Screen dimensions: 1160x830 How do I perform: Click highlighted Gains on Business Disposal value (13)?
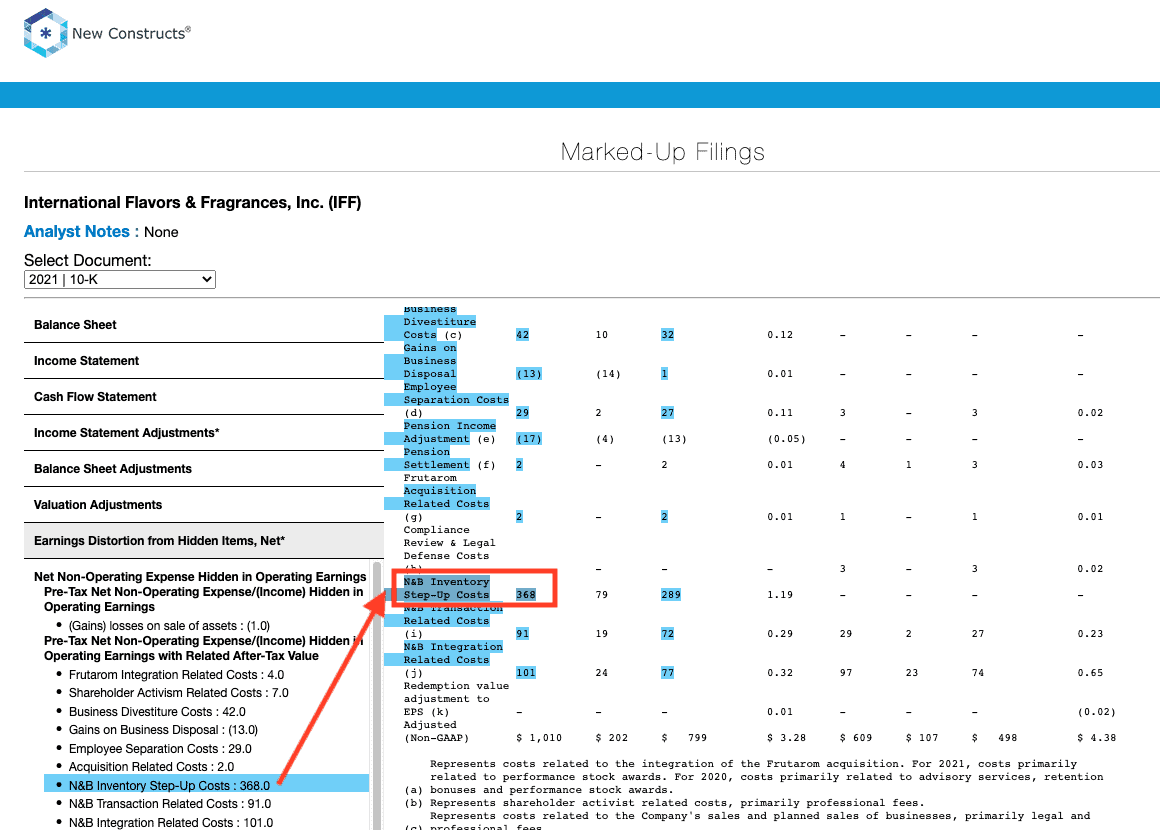529,374
